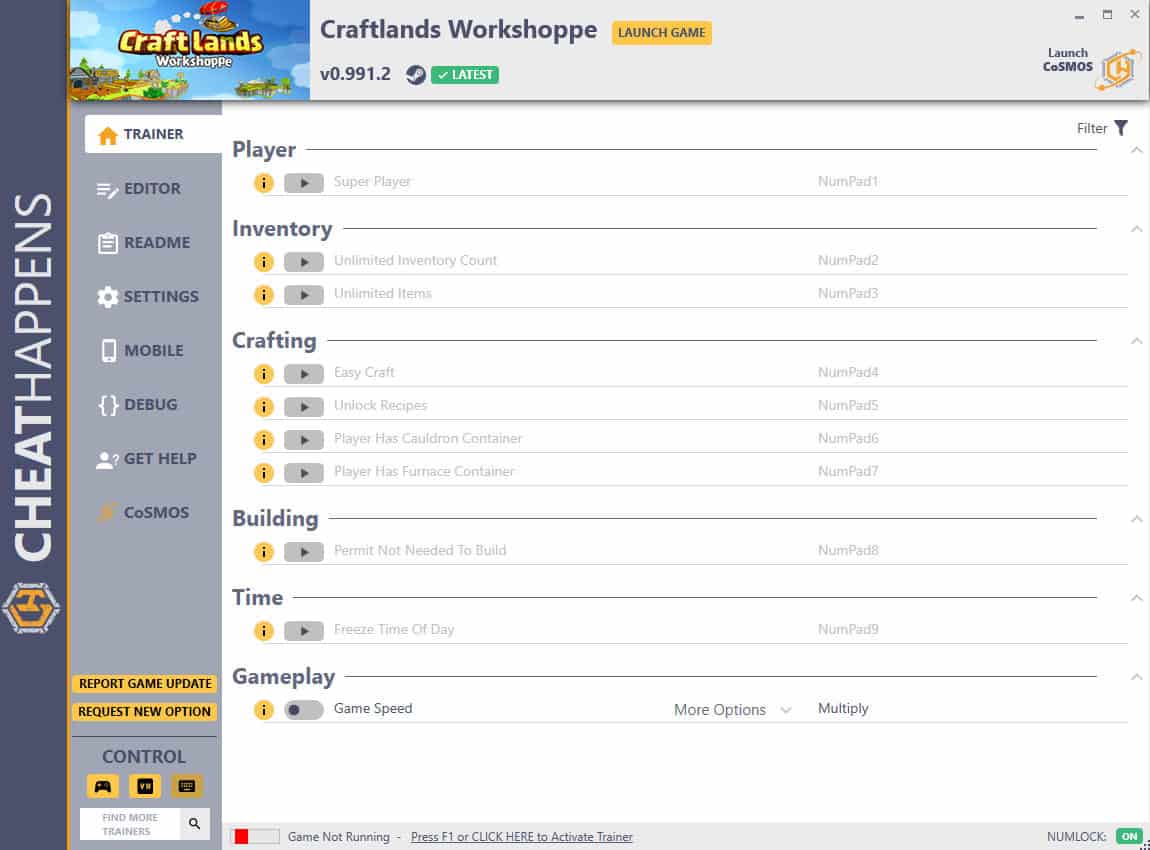
Task: Click the Latest version badge
Action: [x=465, y=75]
